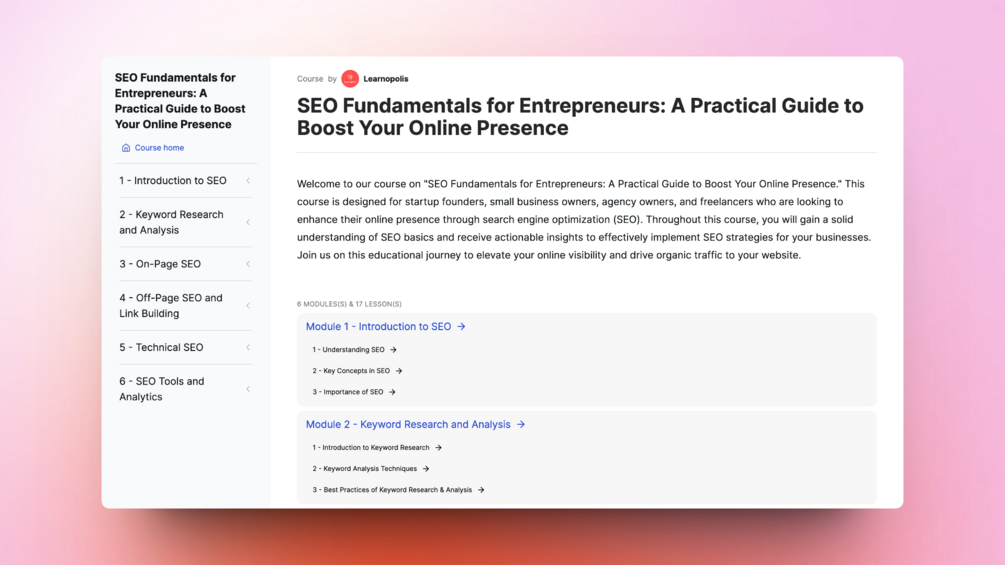Click arrow beside Understanding SEO lesson
Viewport: 1005px width, 565px height.
(394, 350)
